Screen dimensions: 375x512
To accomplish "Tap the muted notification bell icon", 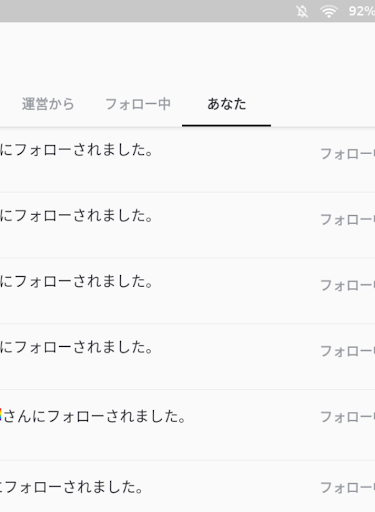I will pos(302,12).
